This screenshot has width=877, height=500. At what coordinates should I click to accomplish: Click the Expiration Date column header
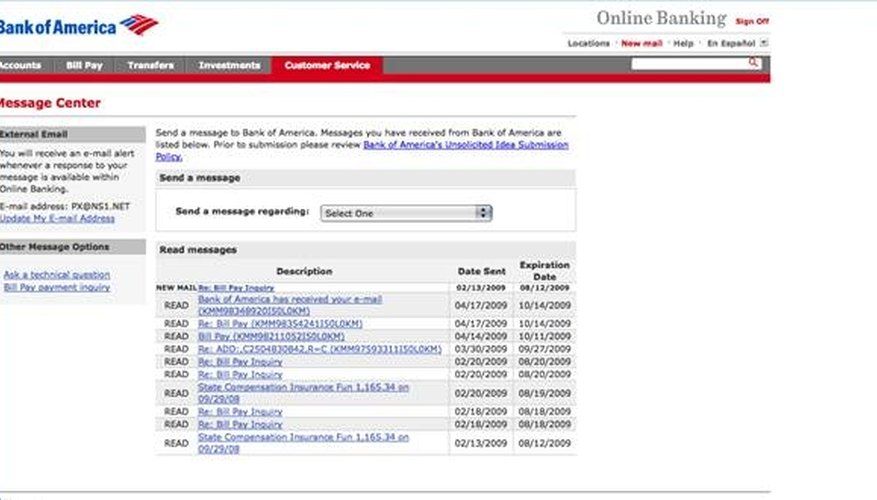544,271
